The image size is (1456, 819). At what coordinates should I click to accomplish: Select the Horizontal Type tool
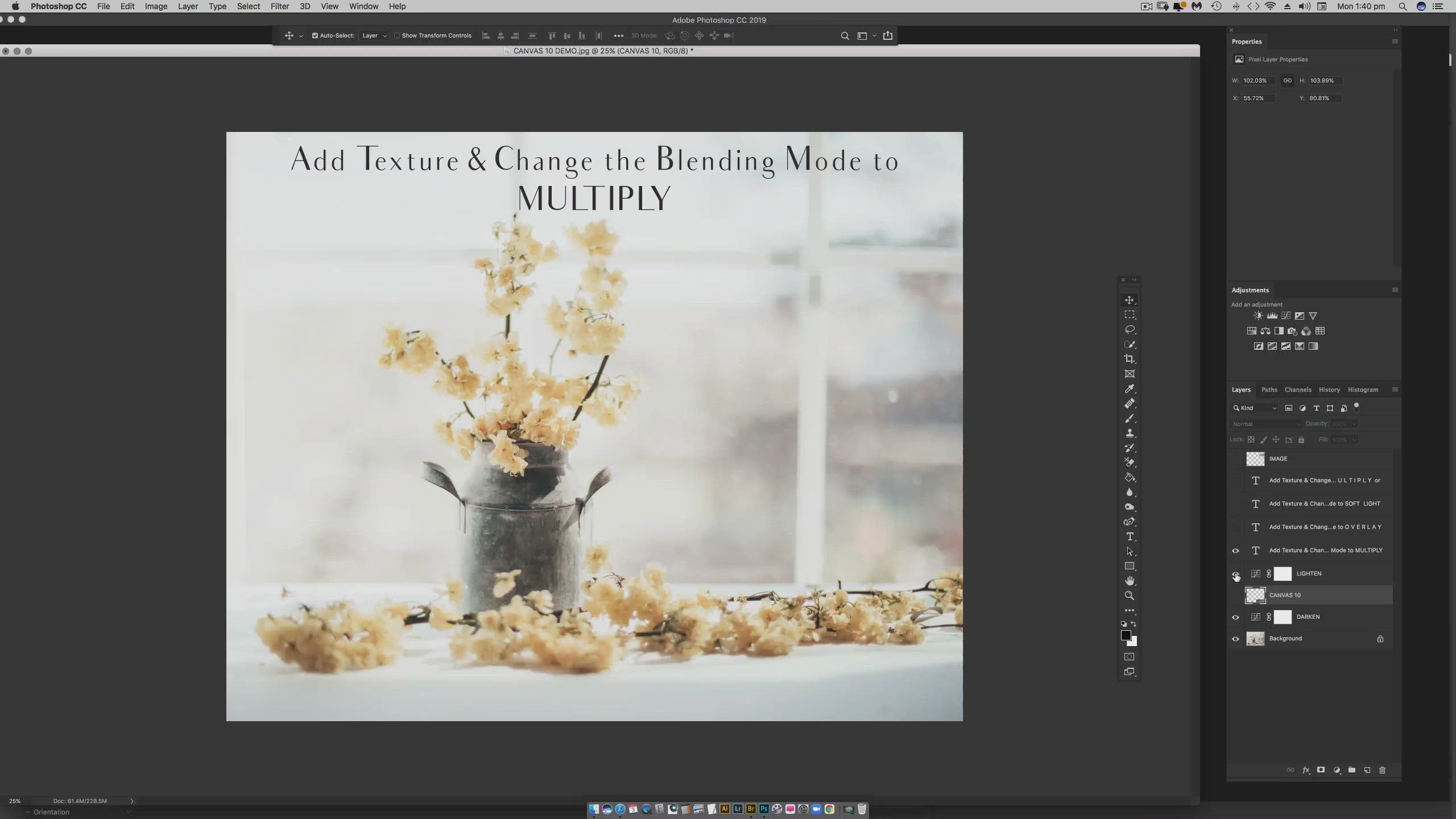[1130, 537]
